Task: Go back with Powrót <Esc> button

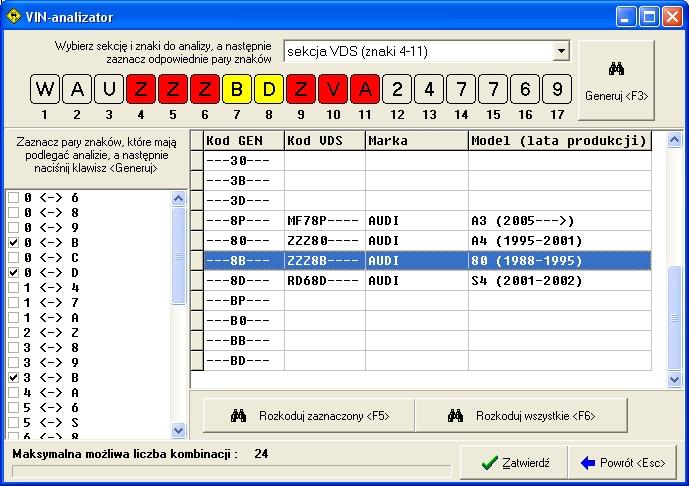Action: pyautogui.click(x=622, y=463)
